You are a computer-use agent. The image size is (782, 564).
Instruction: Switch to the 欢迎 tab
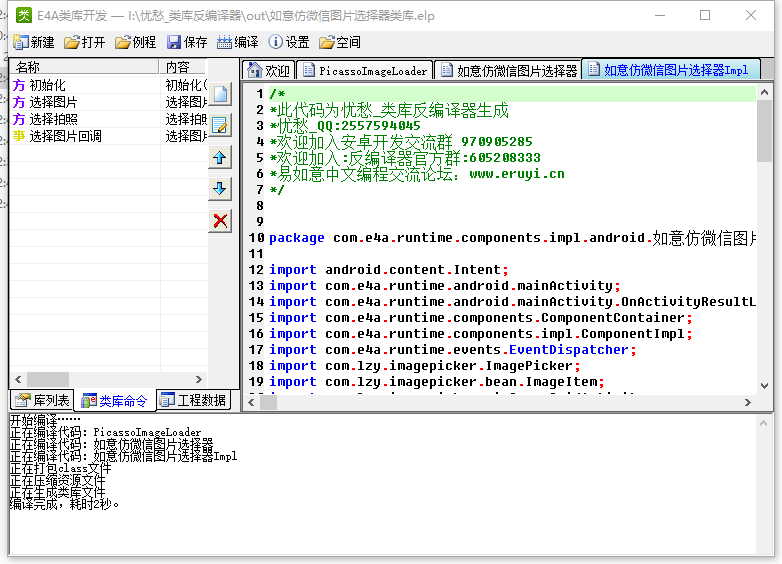tap(269, 70)
